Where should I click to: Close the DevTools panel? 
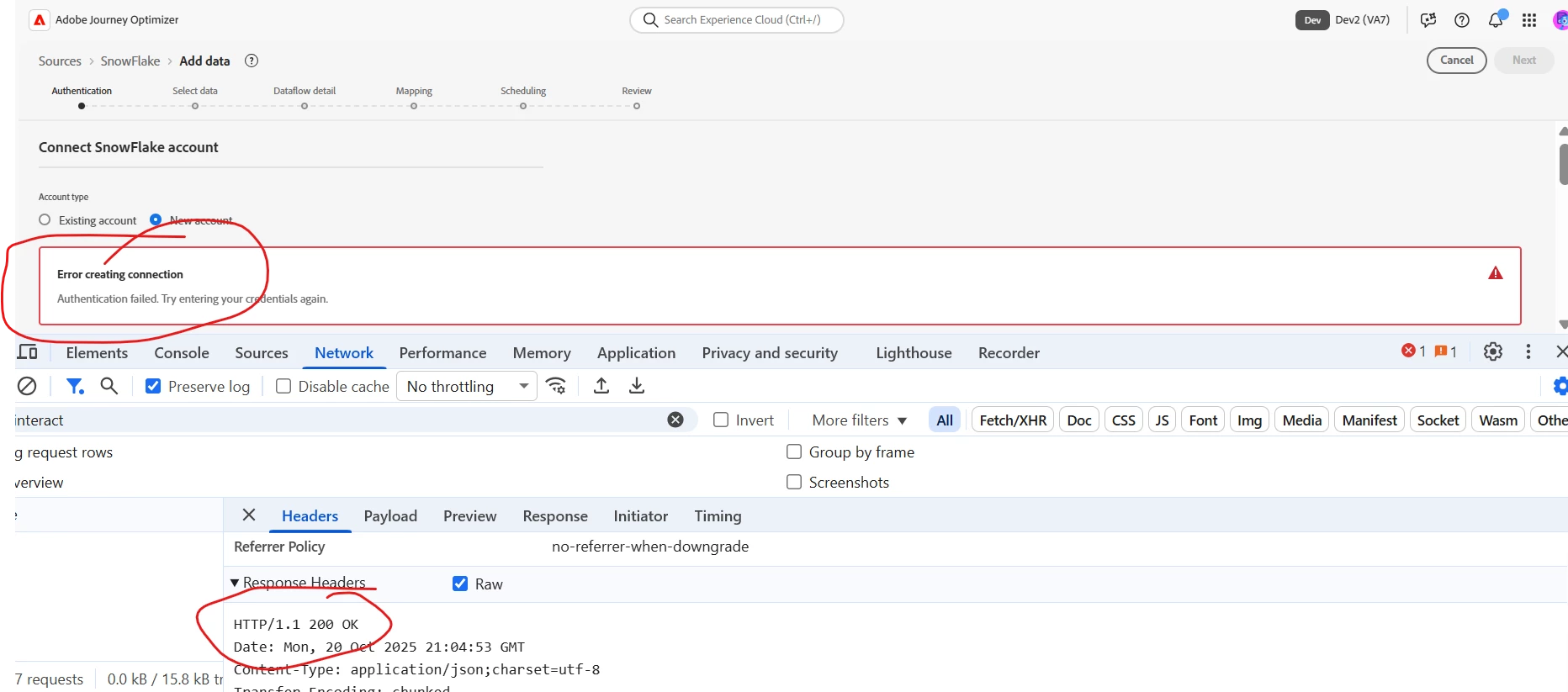click(1561, 351)
